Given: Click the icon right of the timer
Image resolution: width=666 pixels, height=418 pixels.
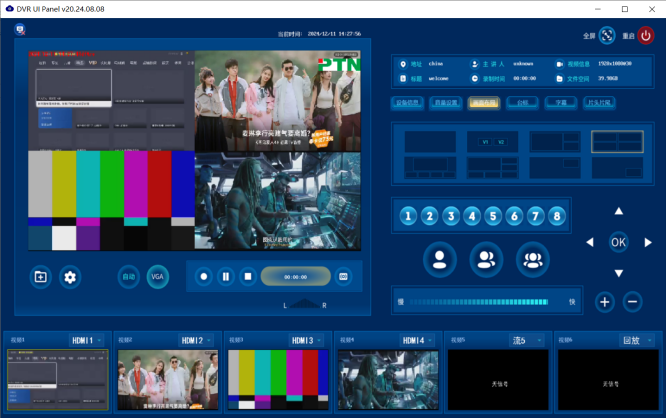Looking at the screenshot, I should tap(343, 277).
